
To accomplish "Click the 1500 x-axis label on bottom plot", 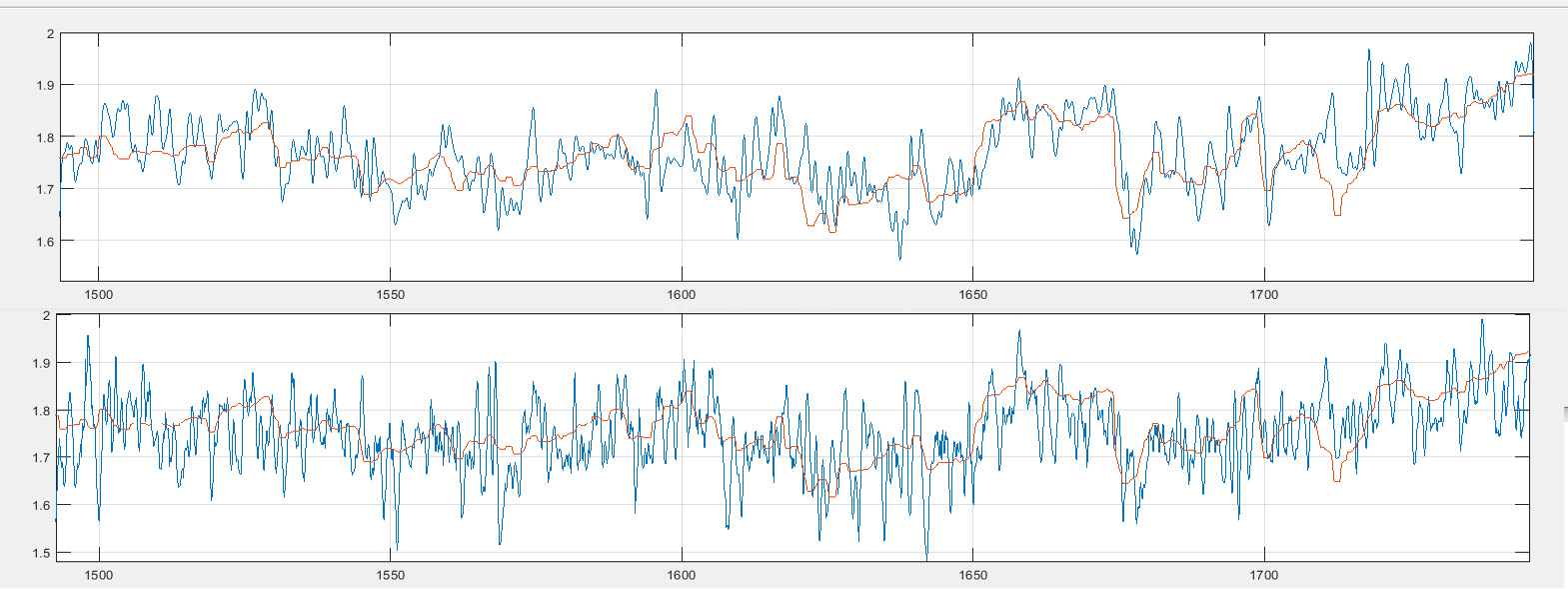I will pos(99,575).
